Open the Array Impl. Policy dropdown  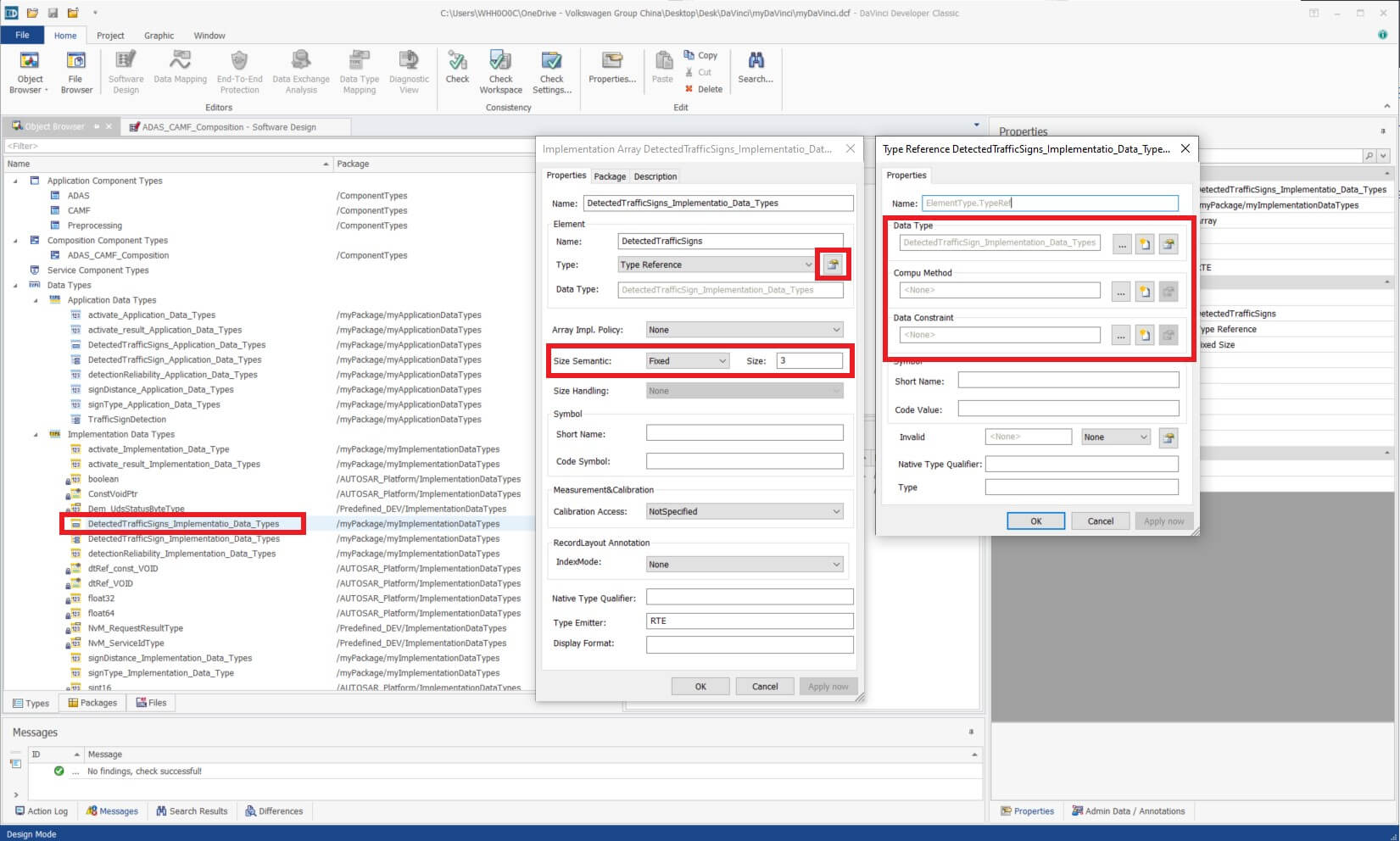[744, 330]
